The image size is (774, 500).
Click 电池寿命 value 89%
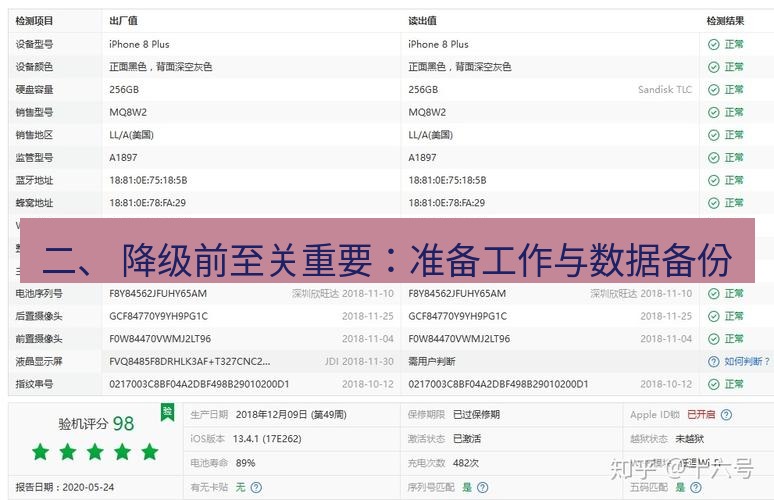coord(245,463)
